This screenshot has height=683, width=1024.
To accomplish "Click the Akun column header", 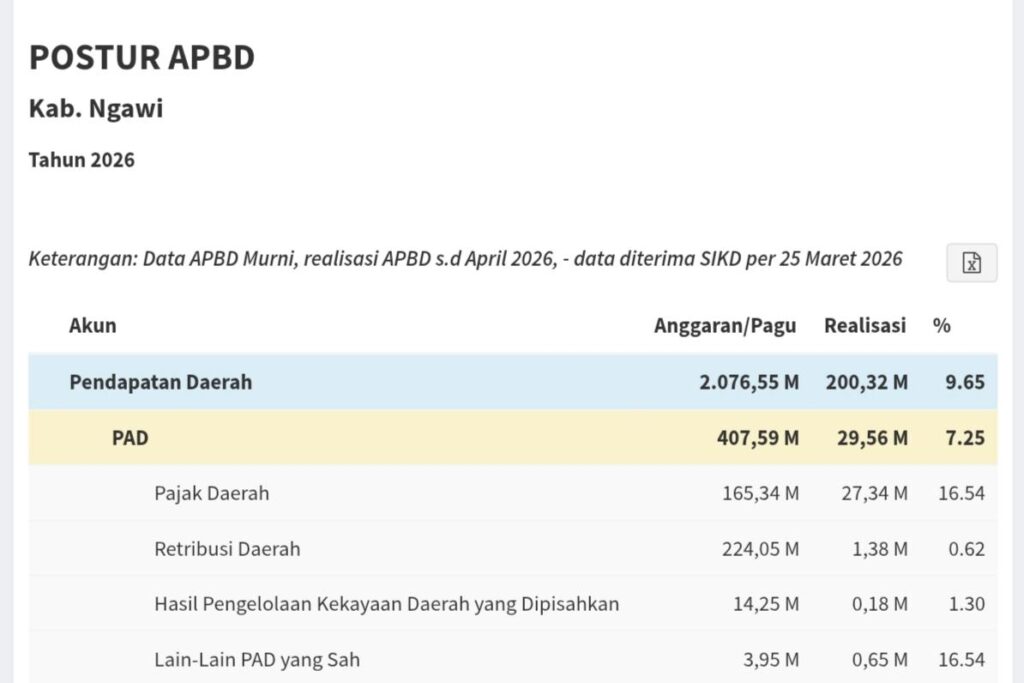I will pyautogui.click(x=93, y=325).
